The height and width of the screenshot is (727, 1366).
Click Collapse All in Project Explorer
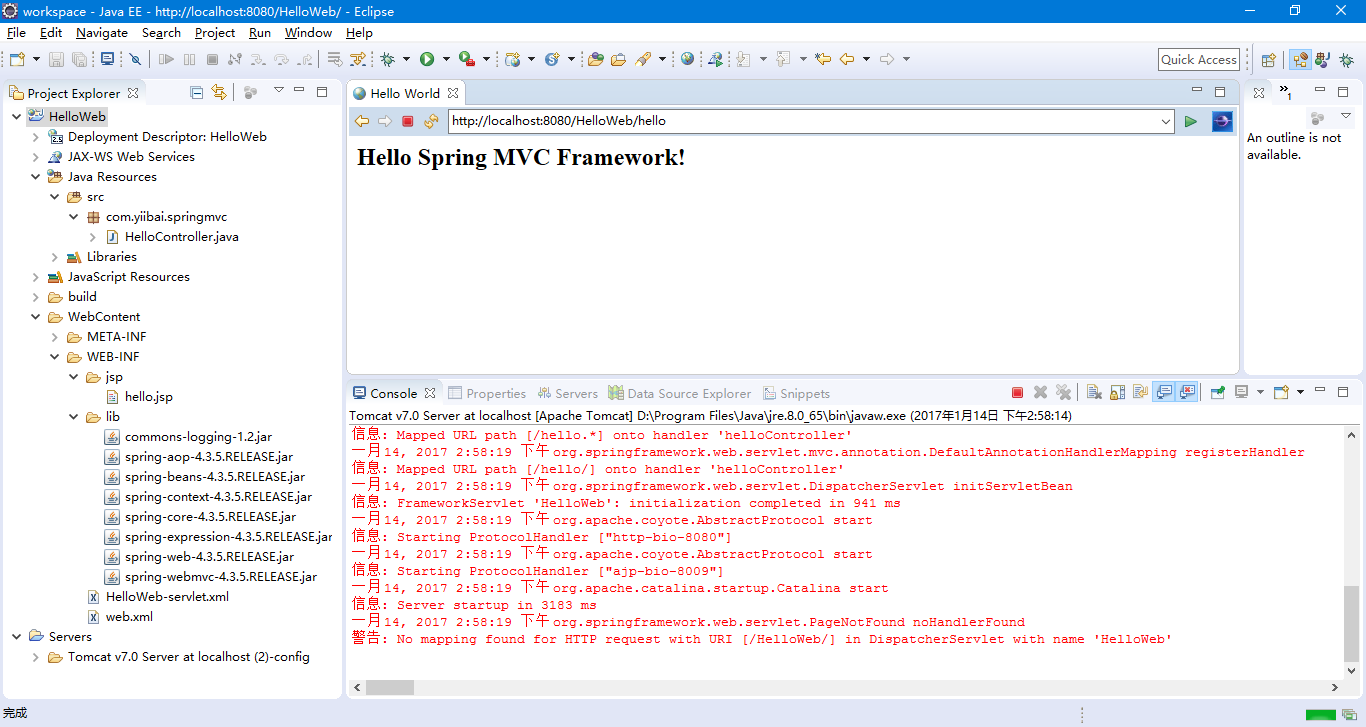pos(197,93)
